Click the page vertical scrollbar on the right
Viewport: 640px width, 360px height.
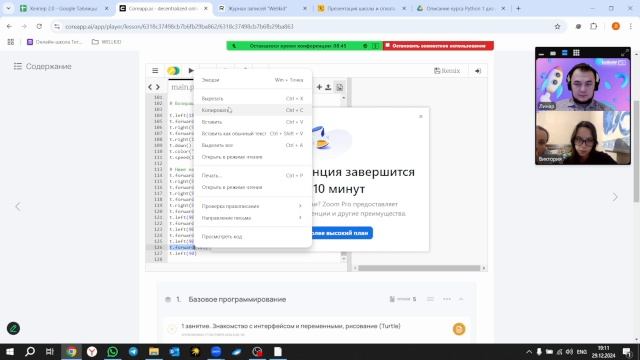(x=636, y=151)
